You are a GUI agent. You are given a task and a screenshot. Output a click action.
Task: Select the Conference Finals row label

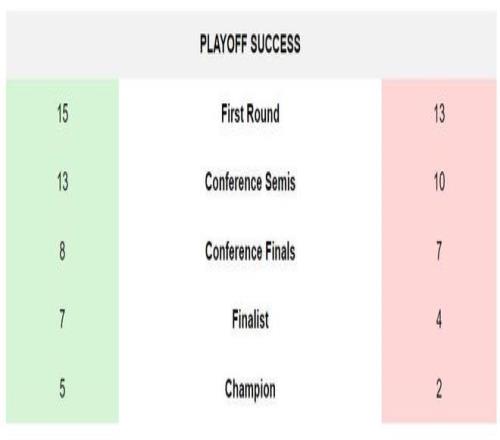(x=250, y=251)
